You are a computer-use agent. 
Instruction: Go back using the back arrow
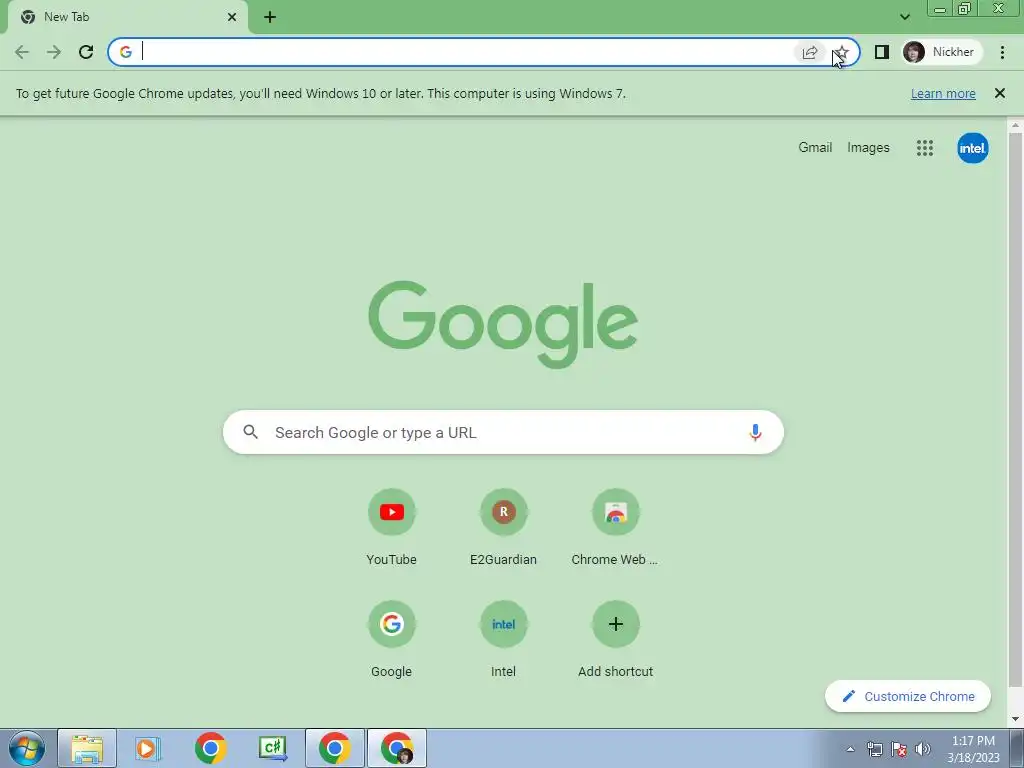coord(22,52)
